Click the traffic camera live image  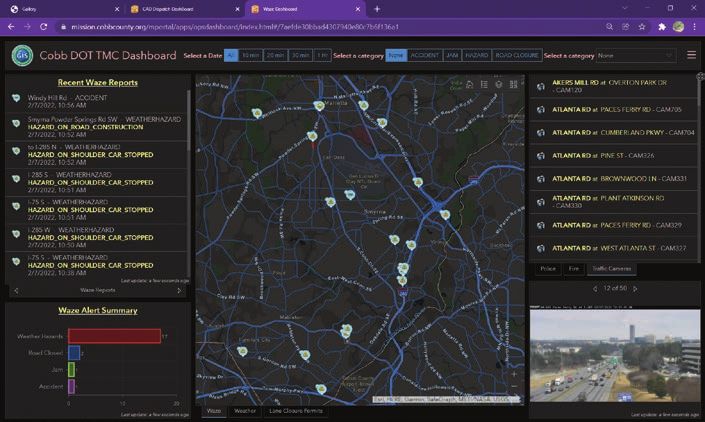(x=615, y=355)
